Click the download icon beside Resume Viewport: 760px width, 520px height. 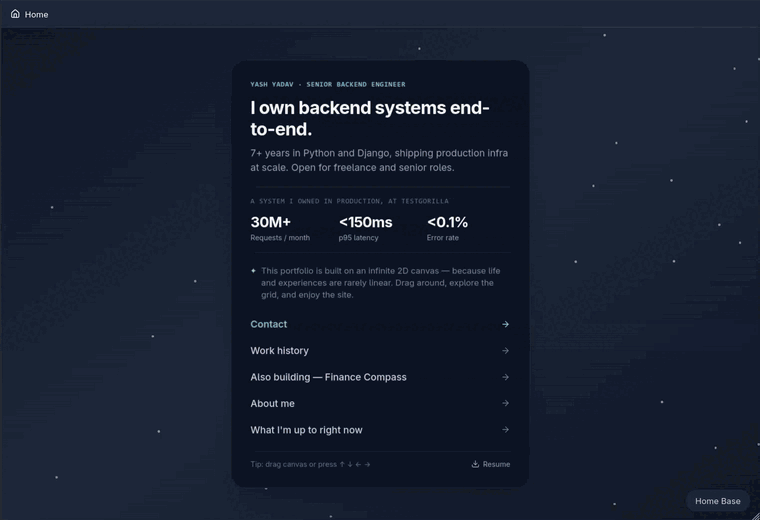475,464
